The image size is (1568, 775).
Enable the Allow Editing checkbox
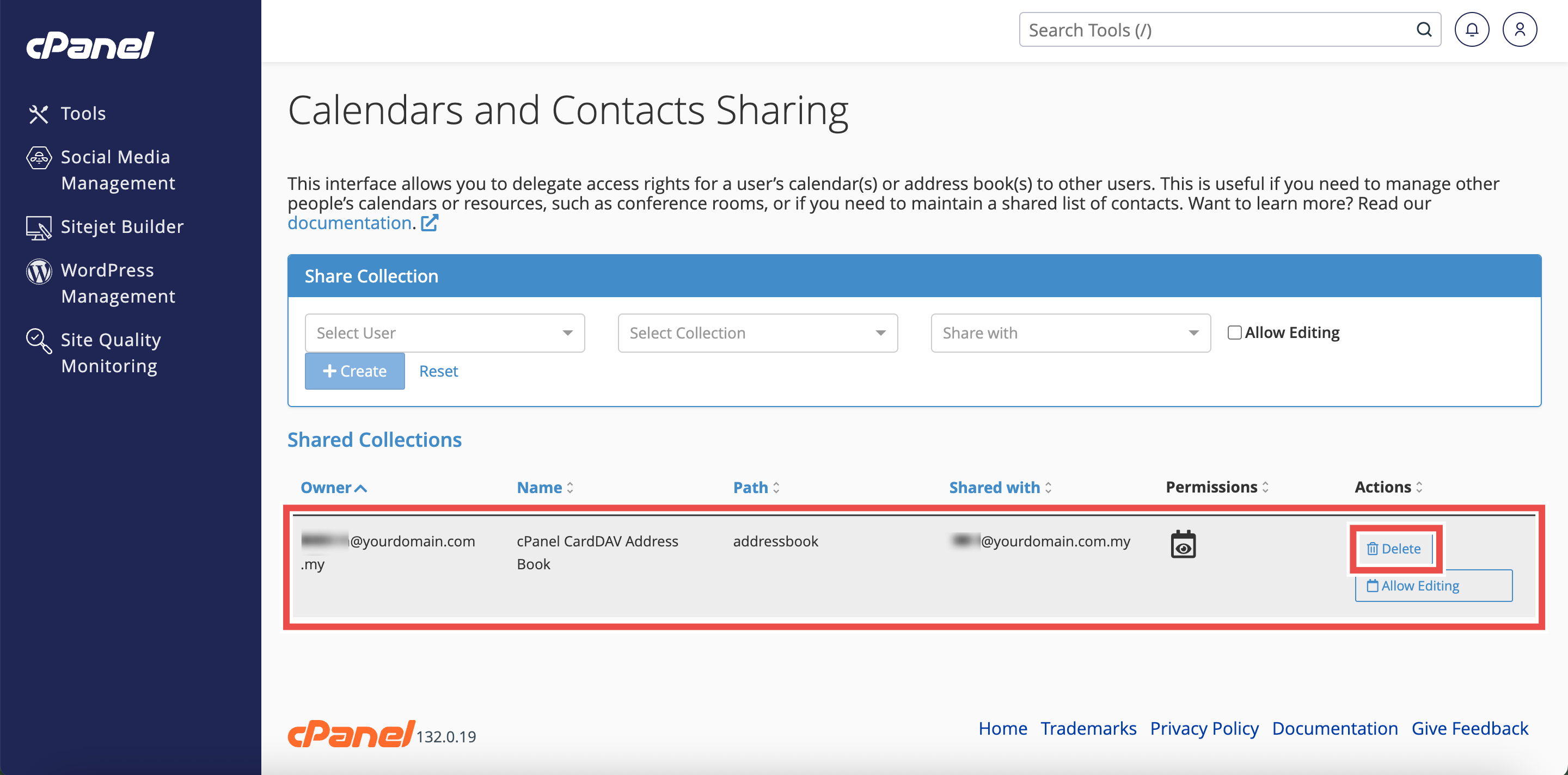point(1234,333)
